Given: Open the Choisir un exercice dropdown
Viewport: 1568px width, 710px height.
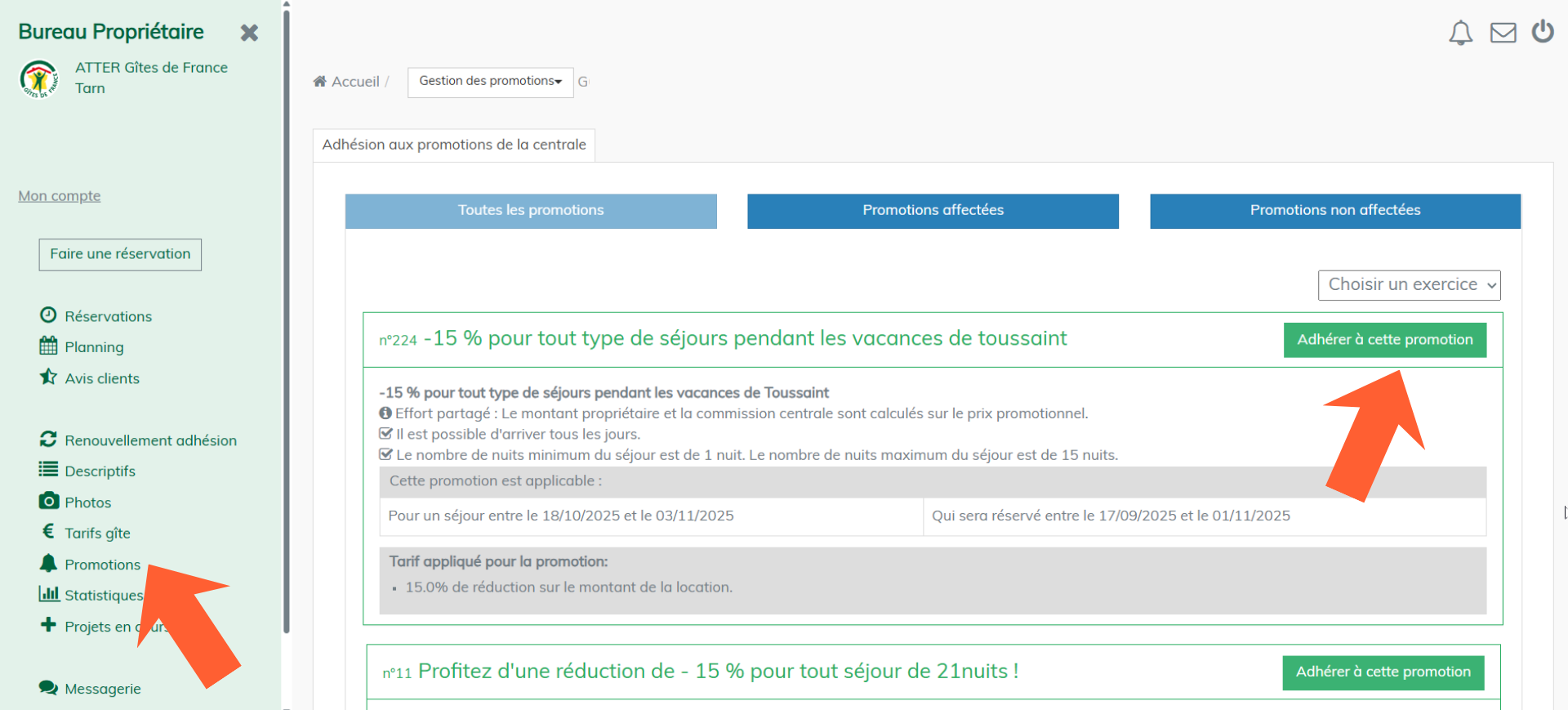Looking at the screenshot, I should [1409, 285].
